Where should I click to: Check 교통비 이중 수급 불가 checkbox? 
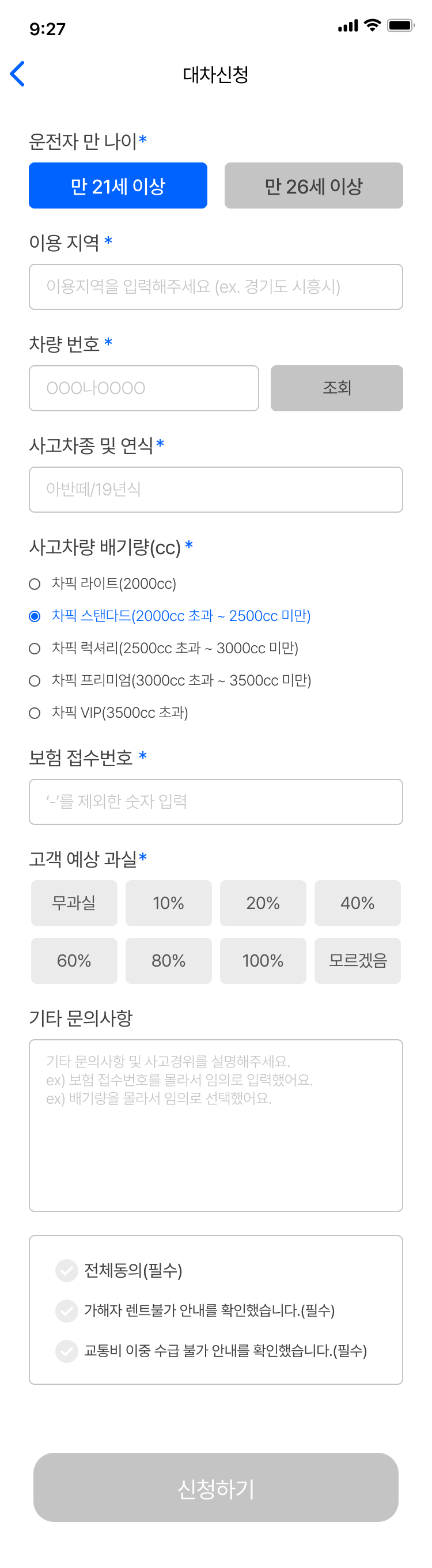[x=67, y=1351]
